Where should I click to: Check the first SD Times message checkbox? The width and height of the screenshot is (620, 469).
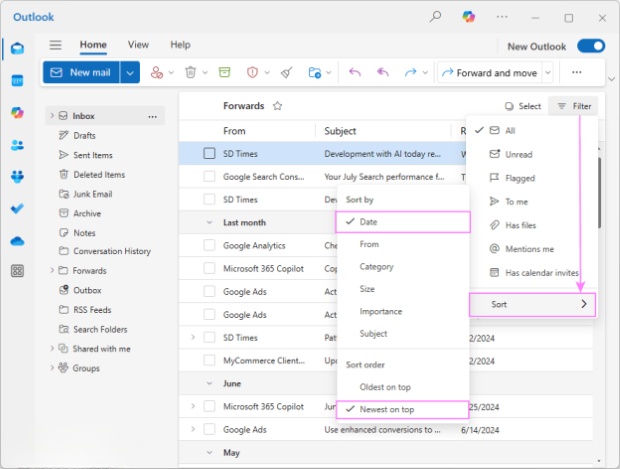tap(209, 153)
